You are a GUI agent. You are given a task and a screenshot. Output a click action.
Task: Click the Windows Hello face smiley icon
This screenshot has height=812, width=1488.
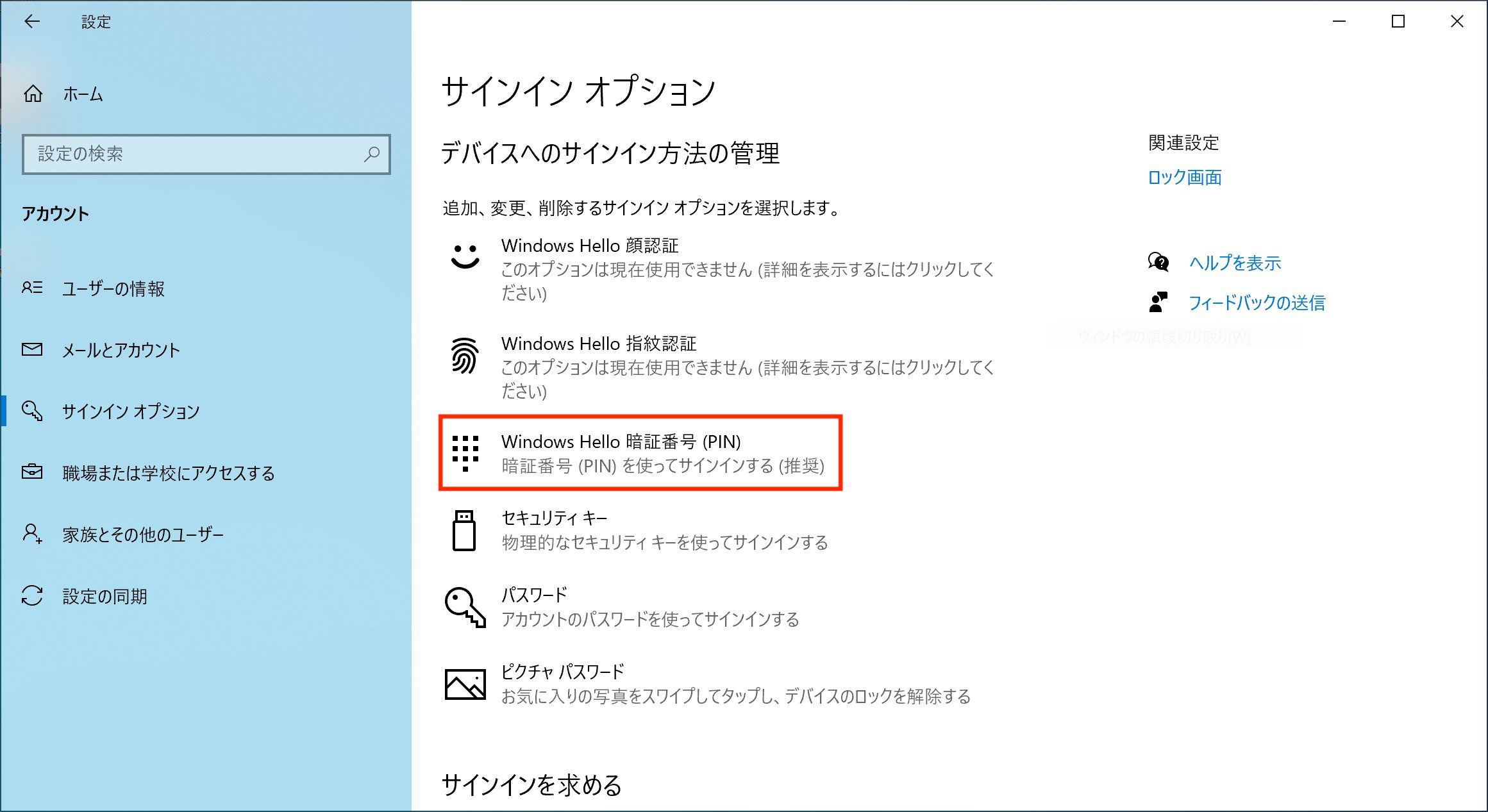[465, 256]
